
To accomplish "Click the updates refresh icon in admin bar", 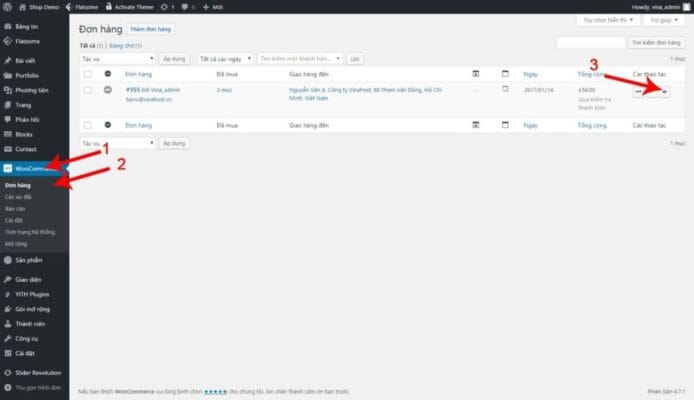I will click(x=164, y=7).
